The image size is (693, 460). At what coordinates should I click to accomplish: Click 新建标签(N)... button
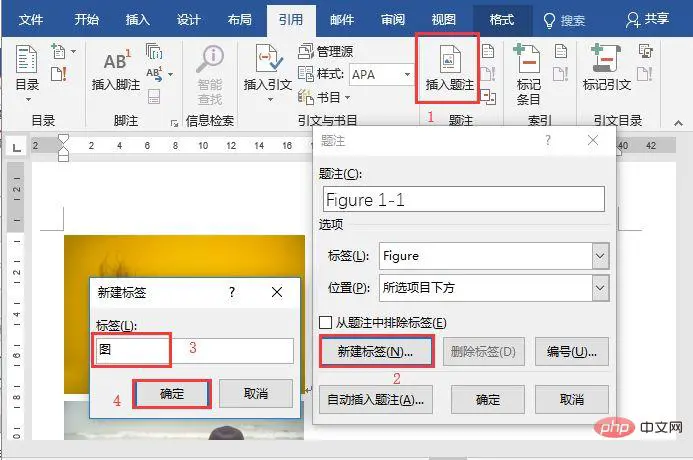(x=376, y=352)
